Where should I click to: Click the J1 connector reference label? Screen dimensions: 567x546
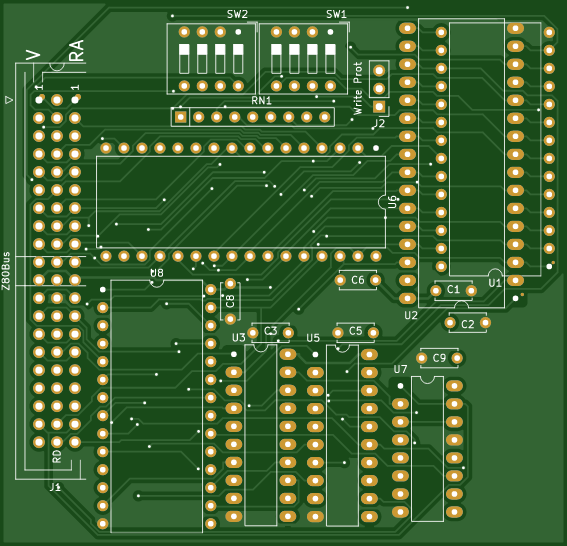pos(55,487)
